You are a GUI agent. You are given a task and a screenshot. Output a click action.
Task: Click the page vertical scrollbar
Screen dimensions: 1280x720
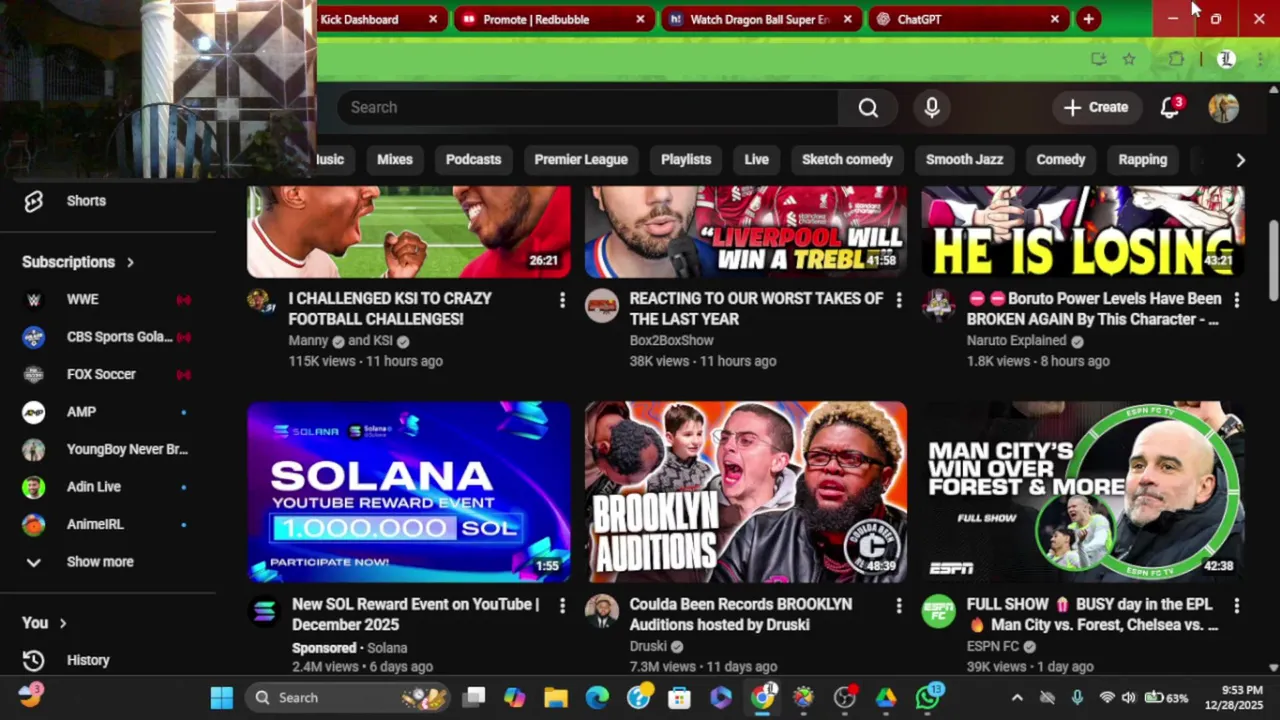[x=1273, y=262]
